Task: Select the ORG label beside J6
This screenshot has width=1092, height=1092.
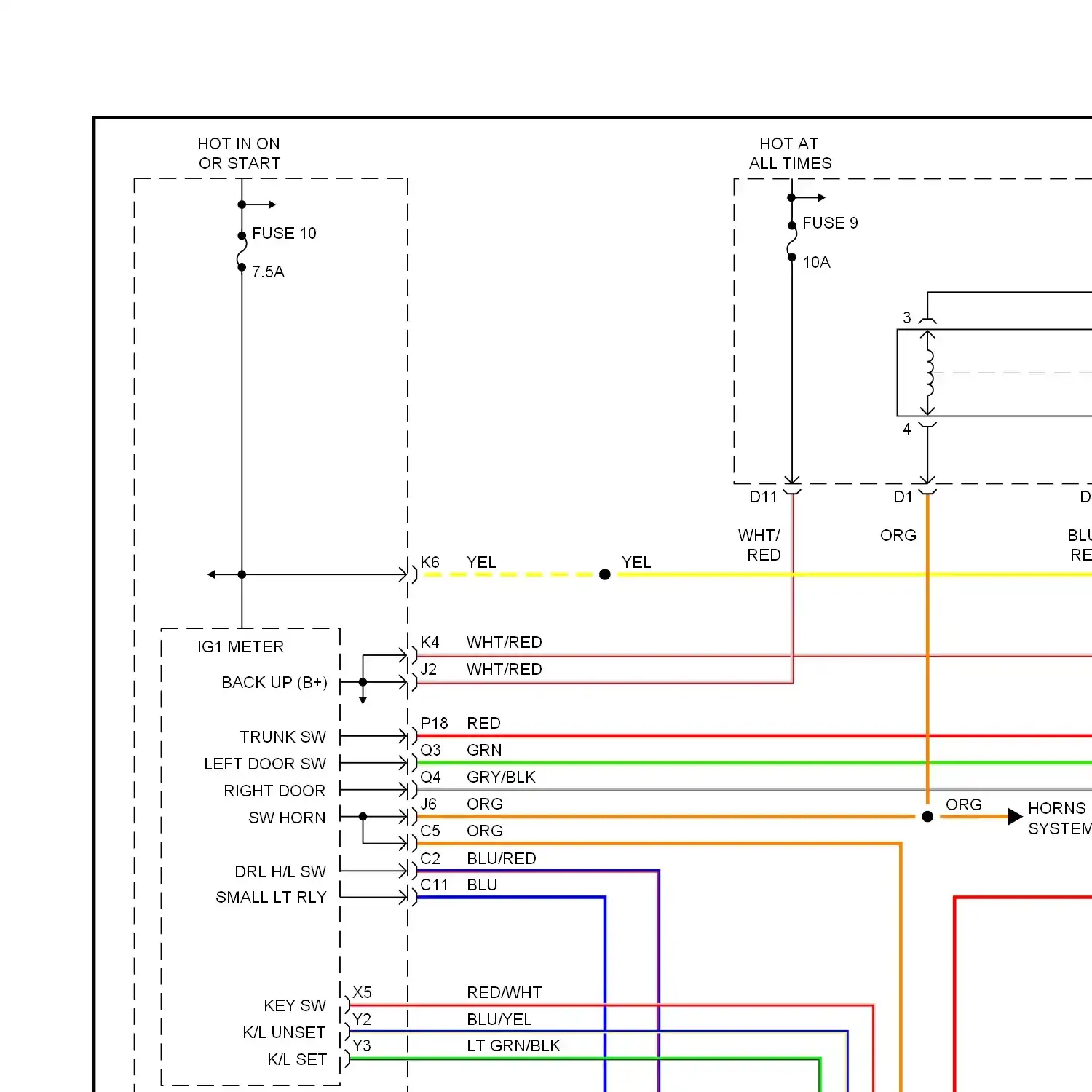Action: [485, 804]
